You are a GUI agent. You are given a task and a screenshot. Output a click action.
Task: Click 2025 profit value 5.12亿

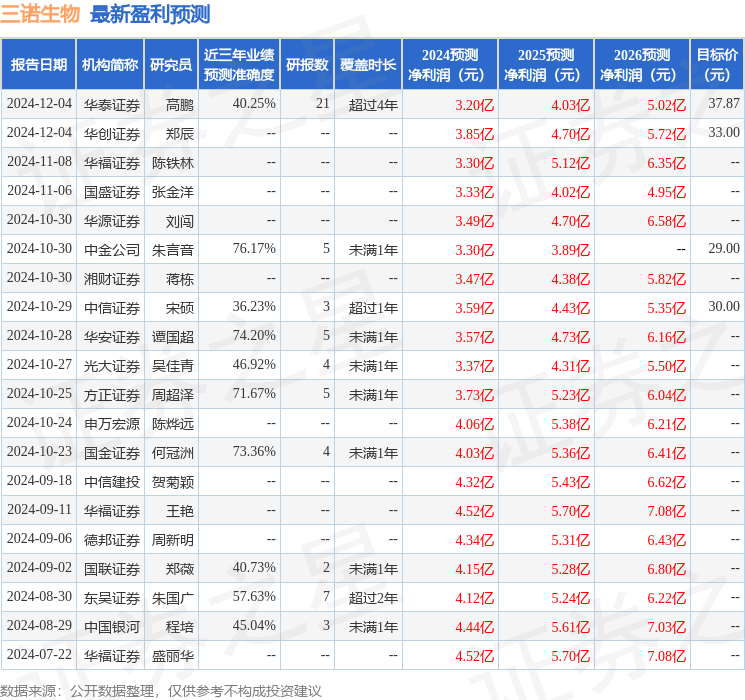571,163
